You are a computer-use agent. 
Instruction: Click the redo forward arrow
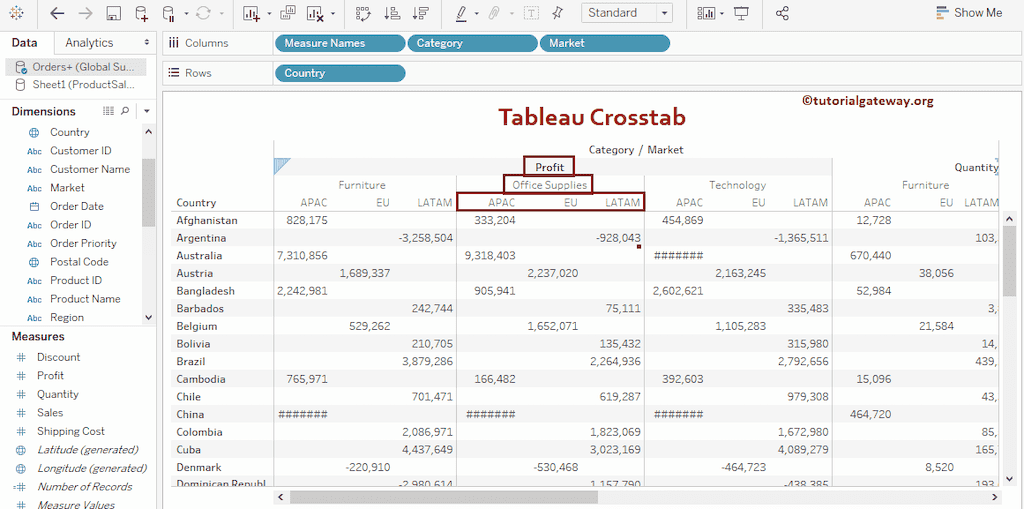pyautogui.click(x=85, y=13)
